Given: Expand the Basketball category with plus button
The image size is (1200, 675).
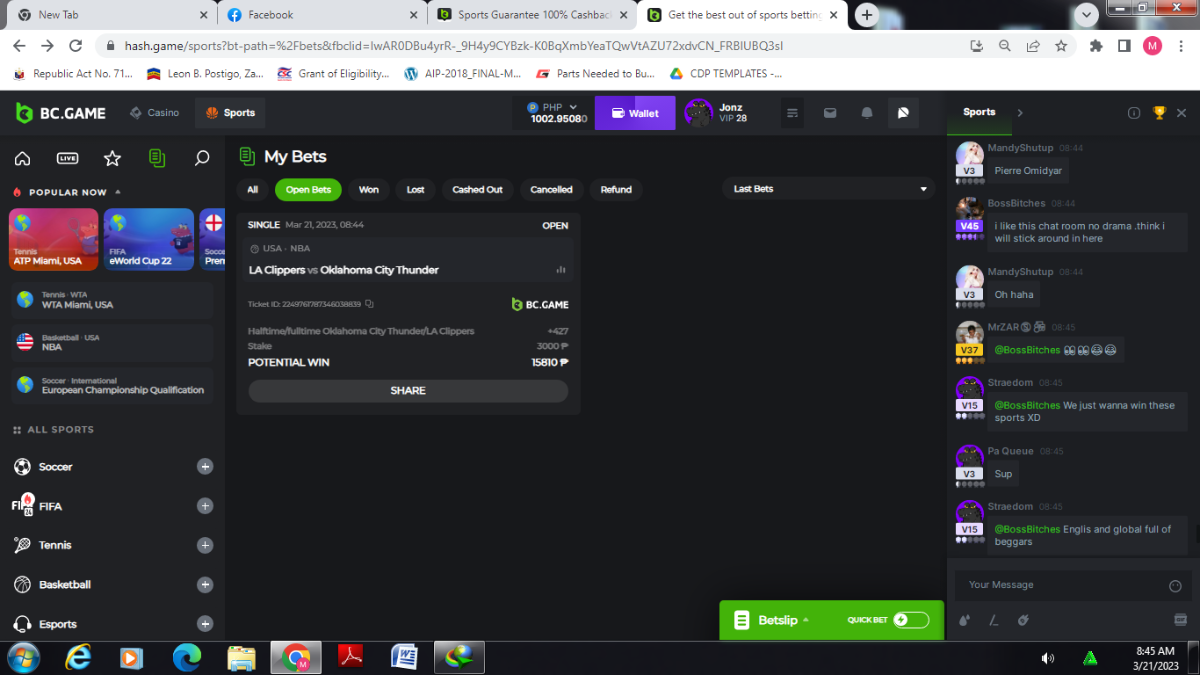Looking at the screenshot, I should click(x=205, y=585).
